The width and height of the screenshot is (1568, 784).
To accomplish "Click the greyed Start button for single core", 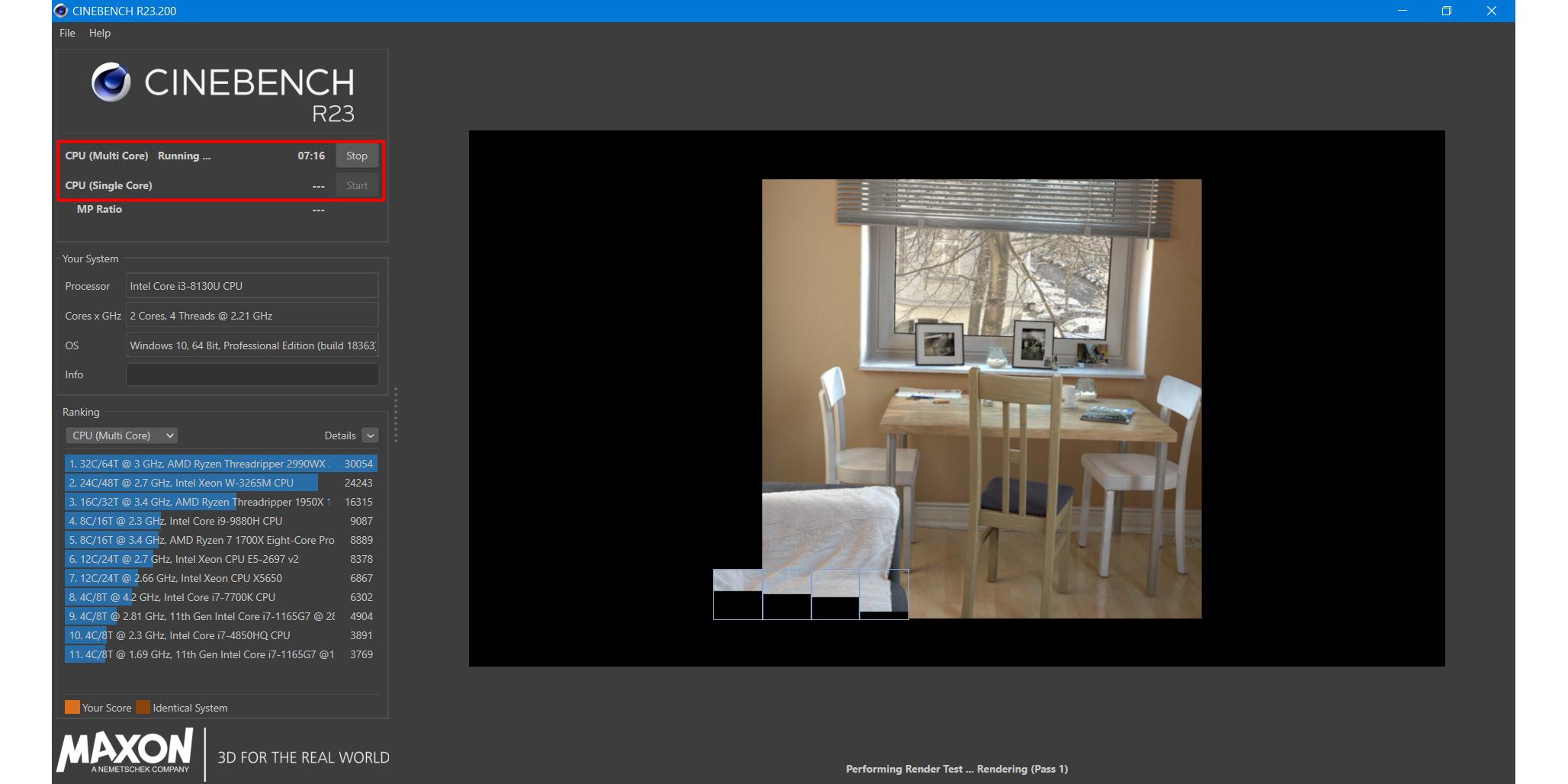I will 357,185.
